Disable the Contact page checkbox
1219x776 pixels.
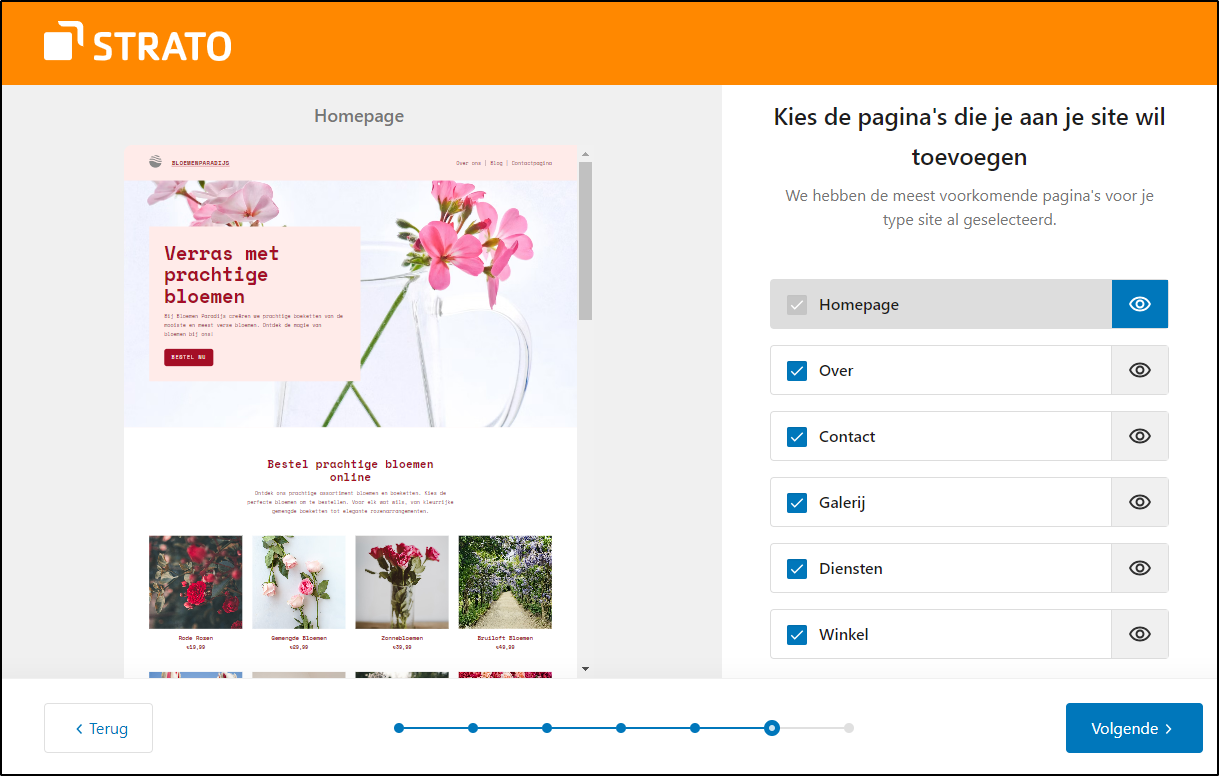(797, 436)
